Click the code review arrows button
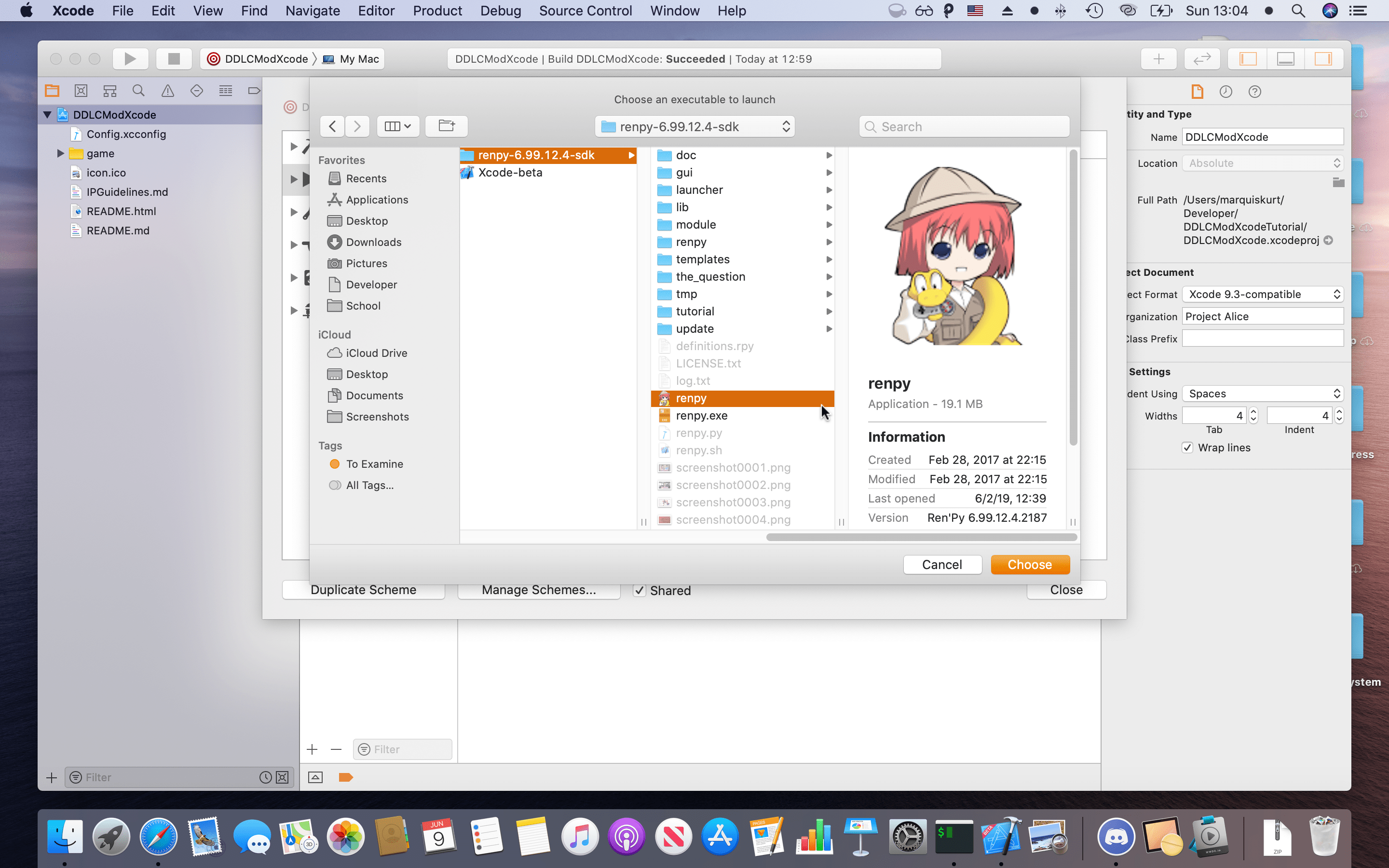The width and height of the screenshot is (1389, 868). tap(1202, 58)
